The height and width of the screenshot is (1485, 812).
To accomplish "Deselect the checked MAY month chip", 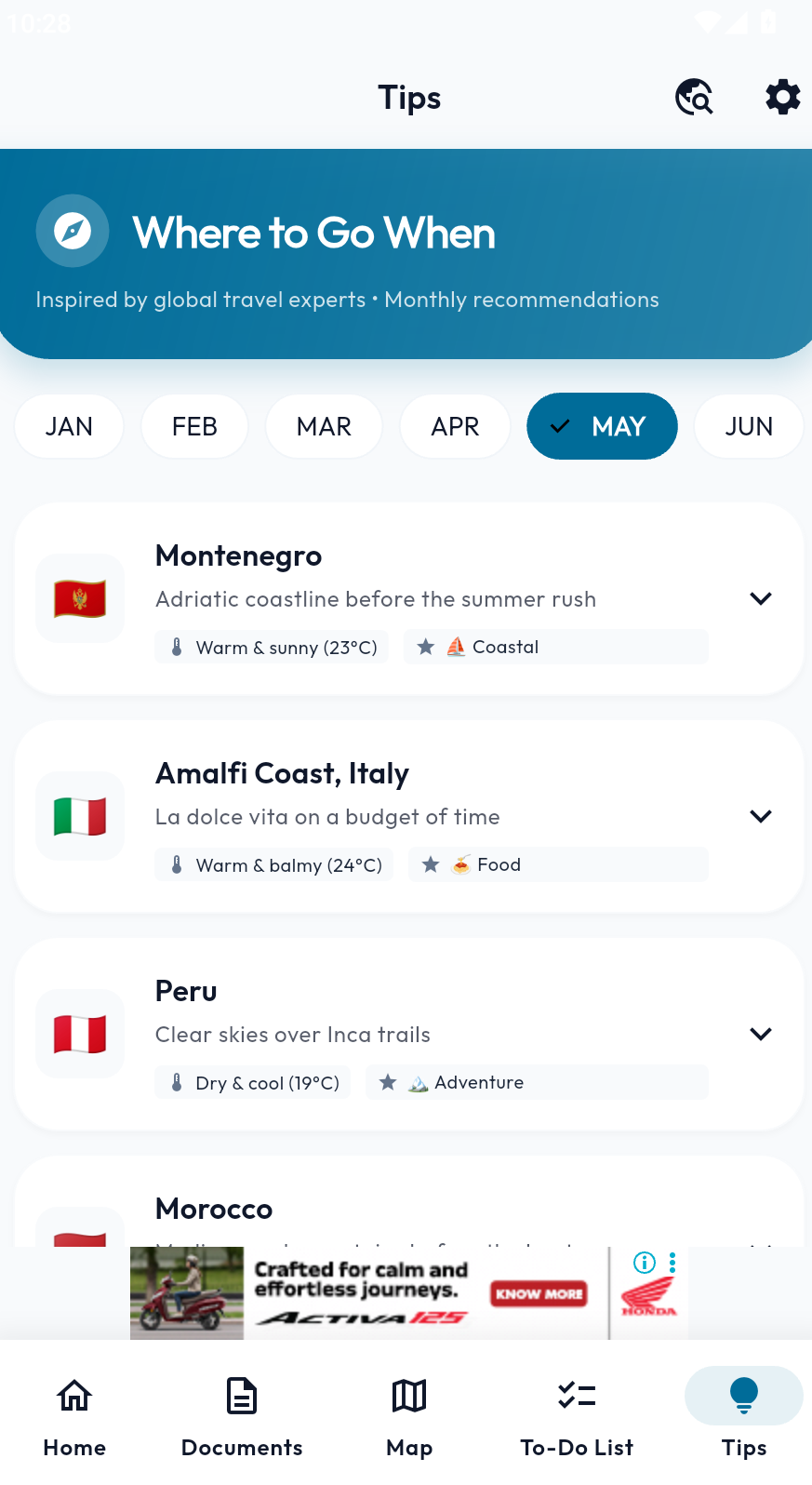I will pyautogui.click(x=602, y=426).
